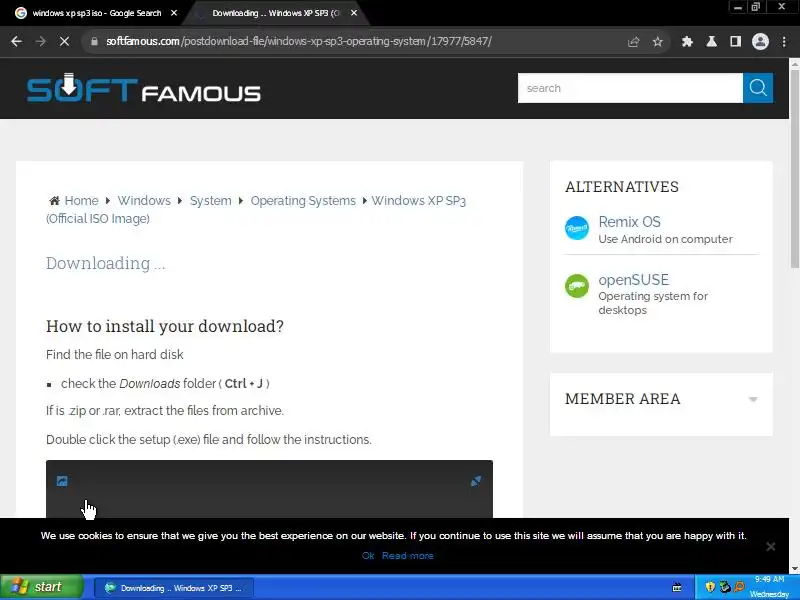Click the right icon in the dark video box
800x600 pixels.
(476, 481)
